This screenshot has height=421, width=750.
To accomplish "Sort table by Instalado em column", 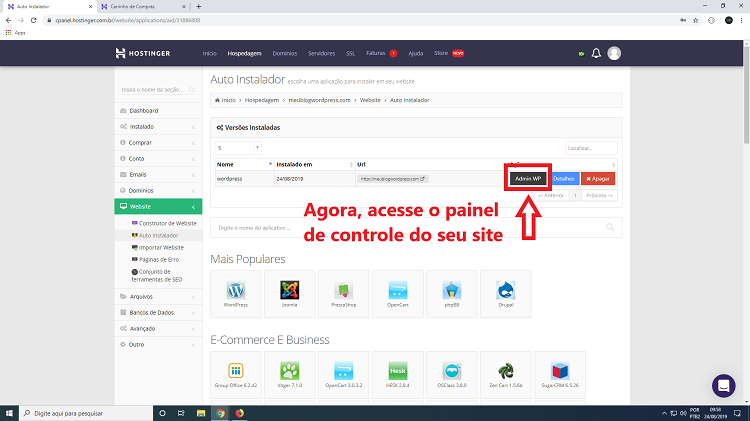I will click(x=315, y=164).
